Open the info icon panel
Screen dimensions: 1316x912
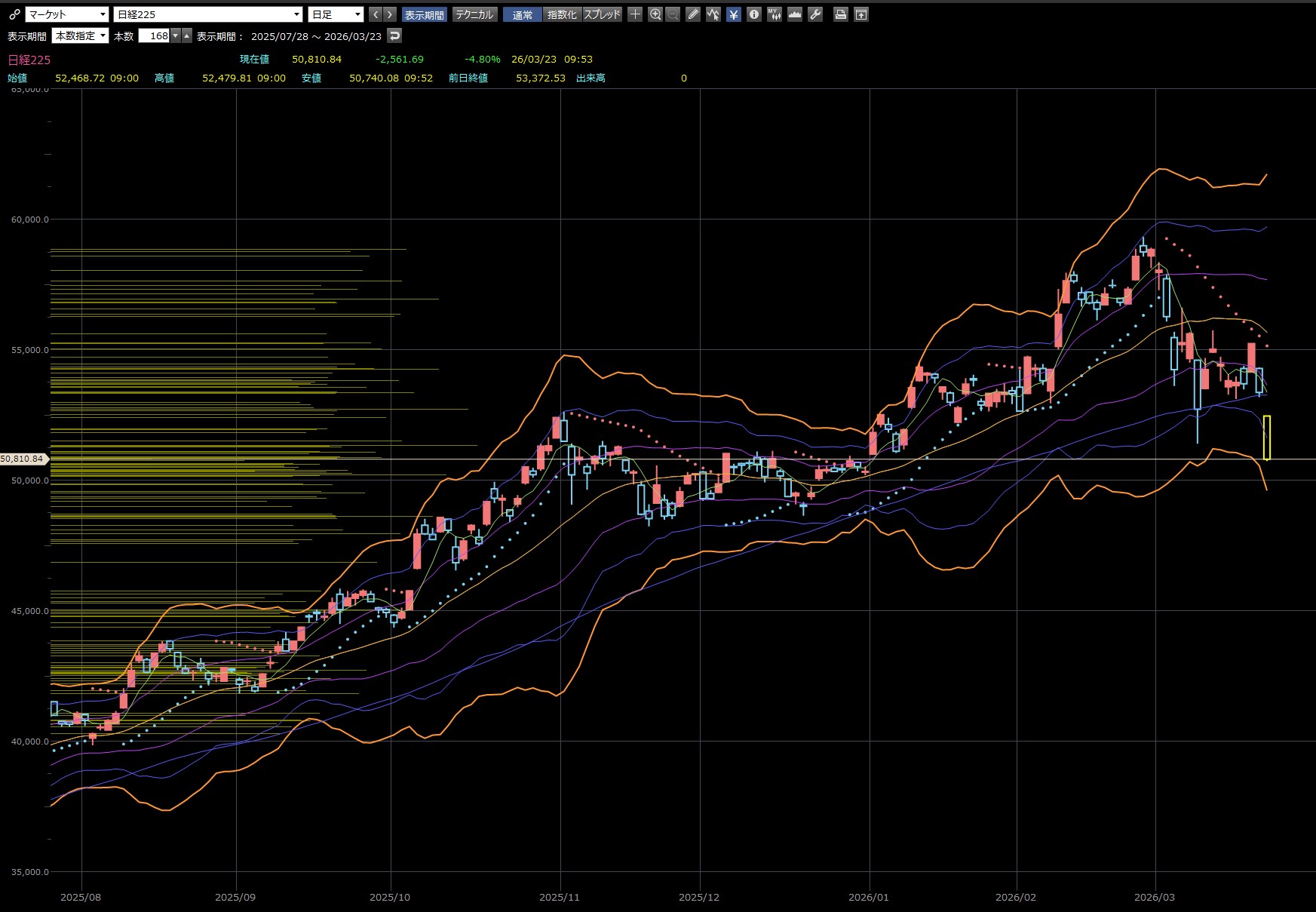tap(753, 14)
